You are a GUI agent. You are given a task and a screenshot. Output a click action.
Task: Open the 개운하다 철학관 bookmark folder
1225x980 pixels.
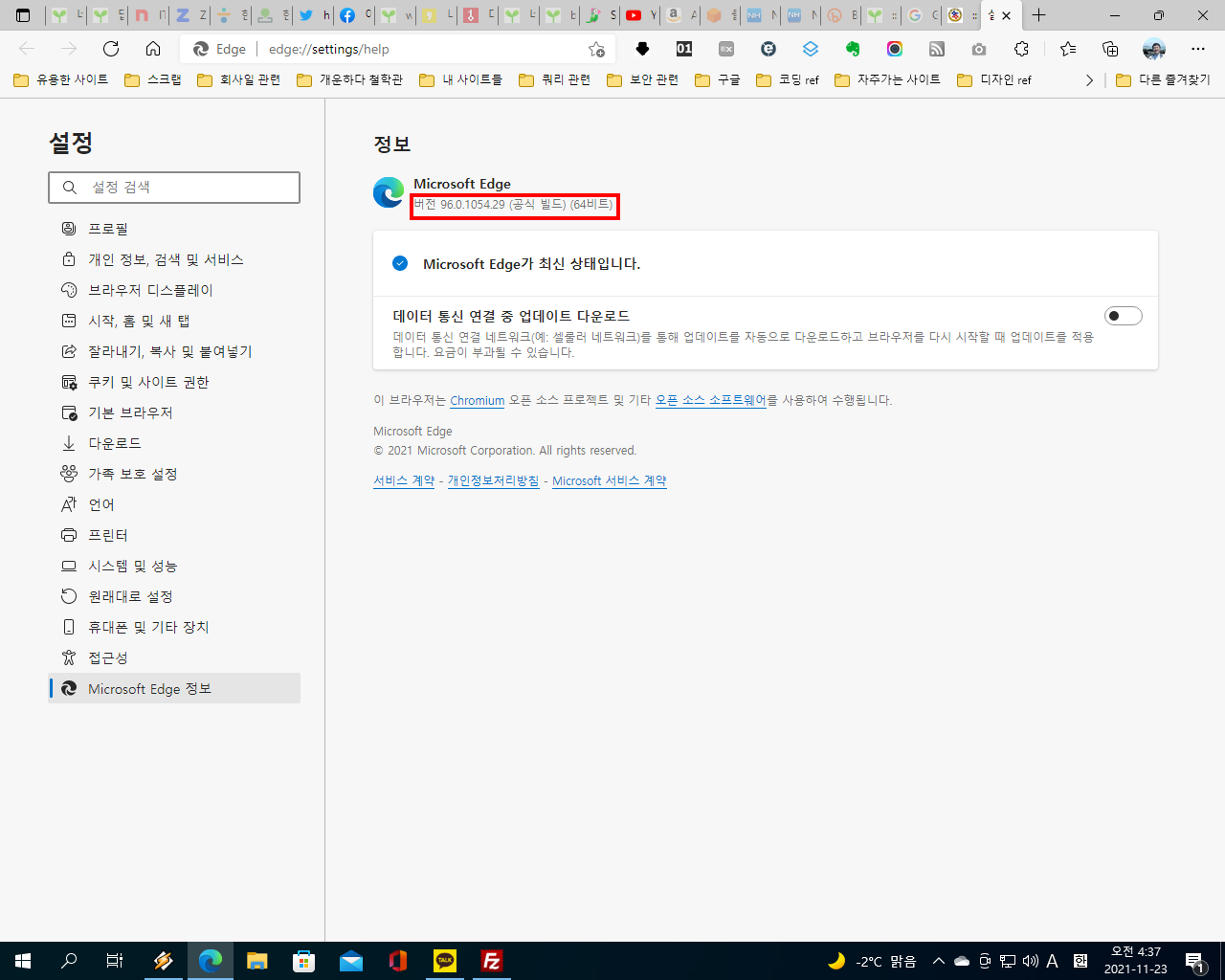click(350, 80)
